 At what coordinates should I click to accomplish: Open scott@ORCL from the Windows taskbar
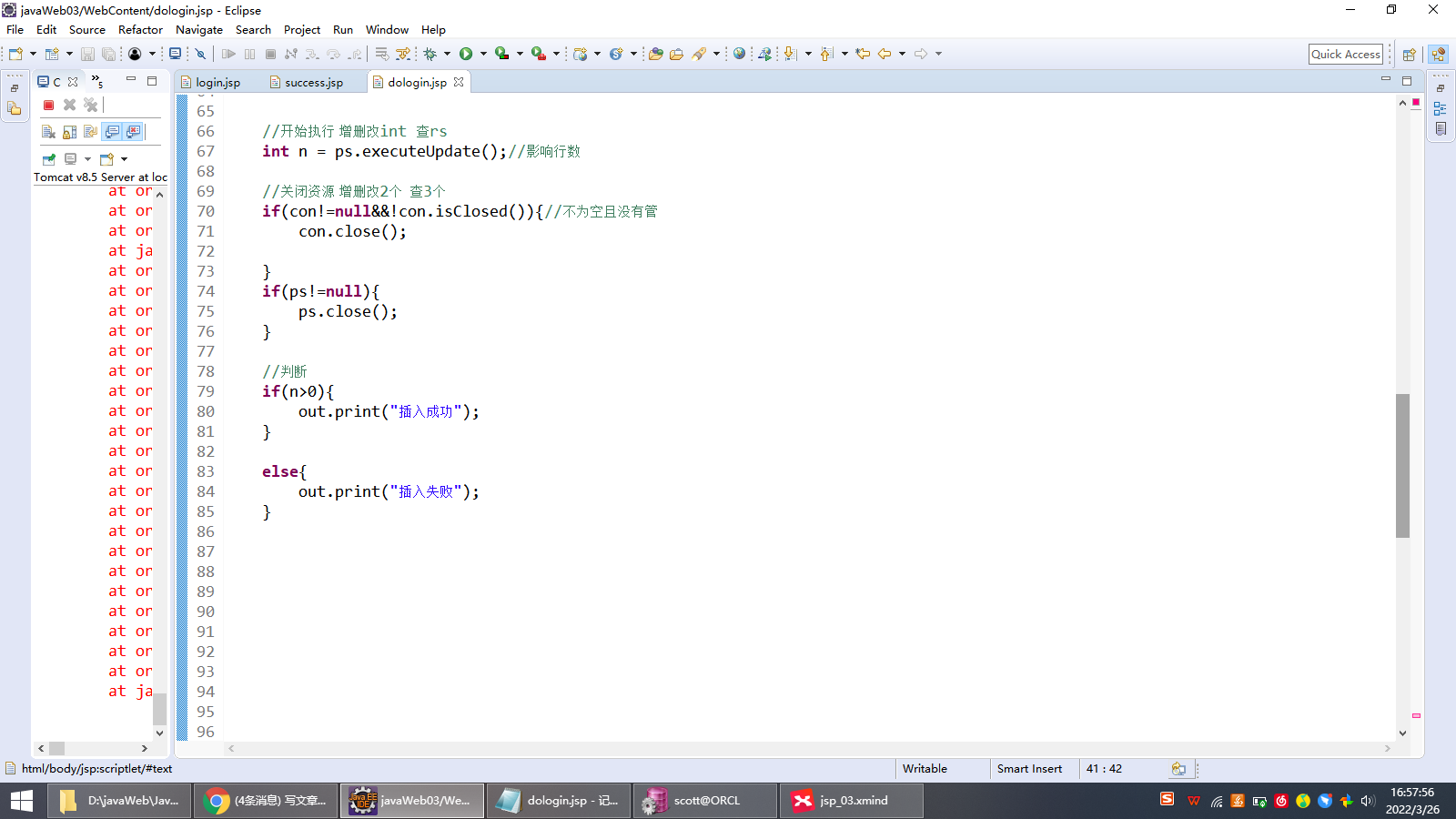pyautogui.click(x=705, y=801)
